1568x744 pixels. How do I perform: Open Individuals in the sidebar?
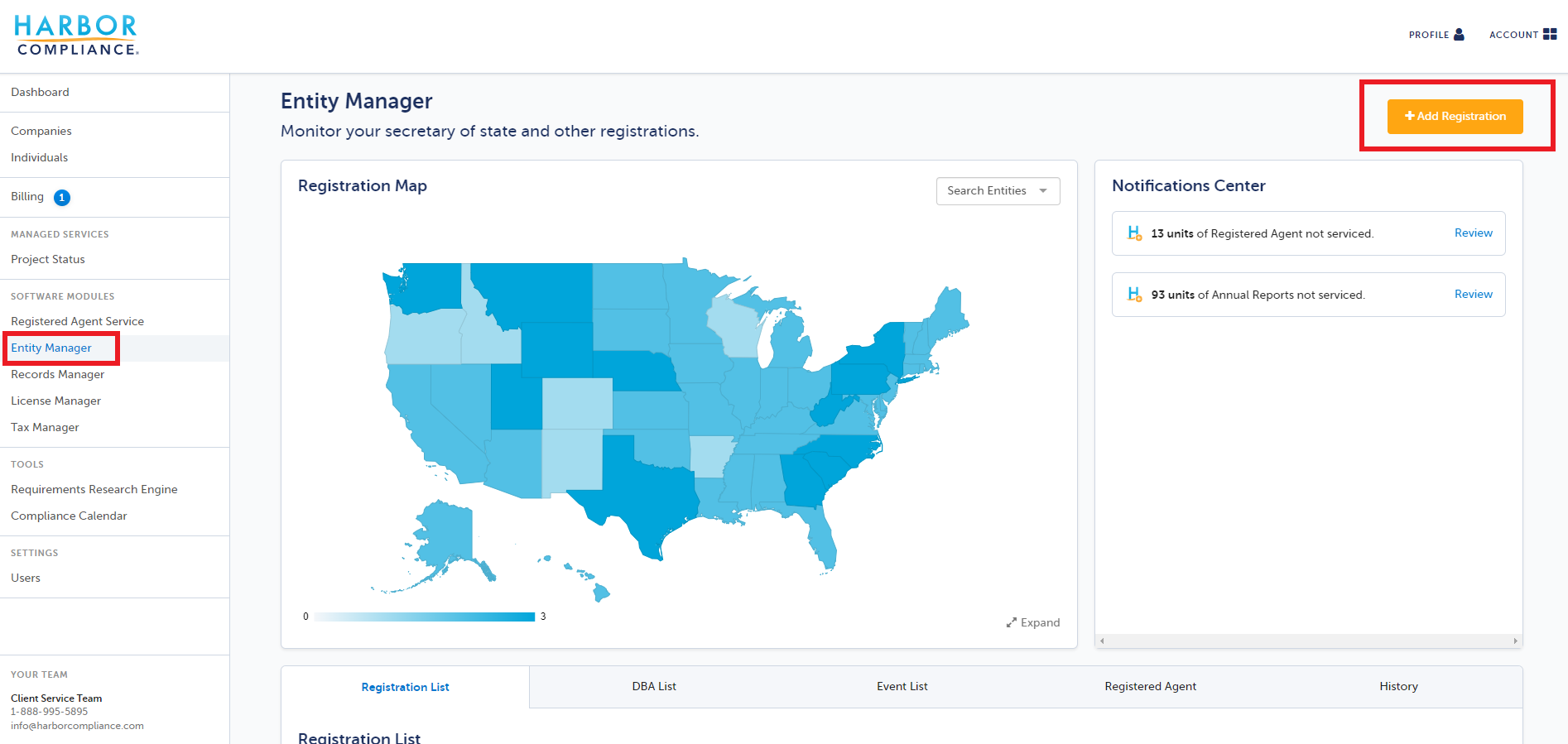click(x=40, y=158)
